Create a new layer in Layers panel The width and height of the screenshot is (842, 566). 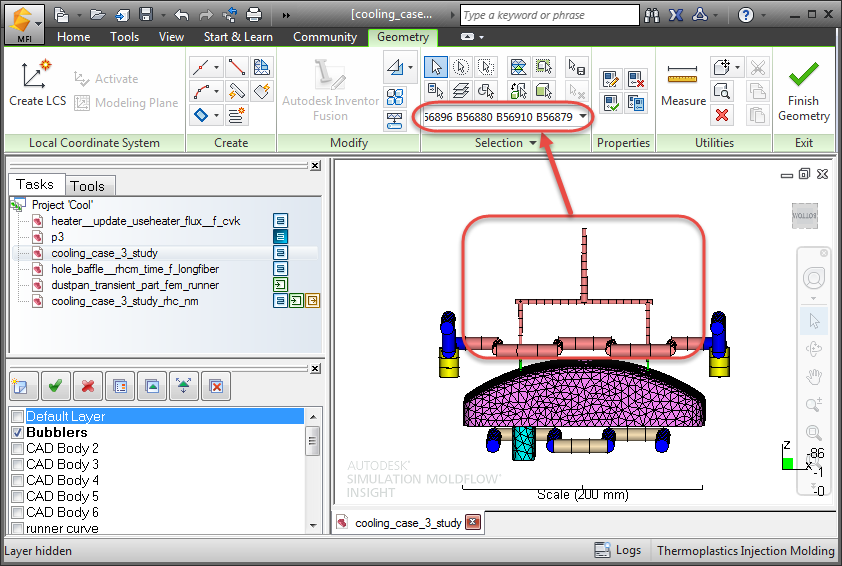(x=23, y=386)
